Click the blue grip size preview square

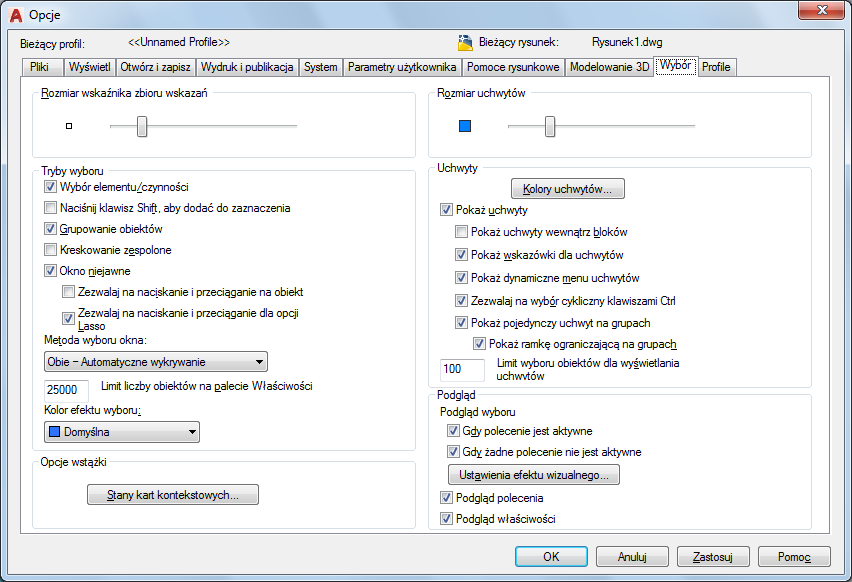pyautogui.click(x=464, y=126)
